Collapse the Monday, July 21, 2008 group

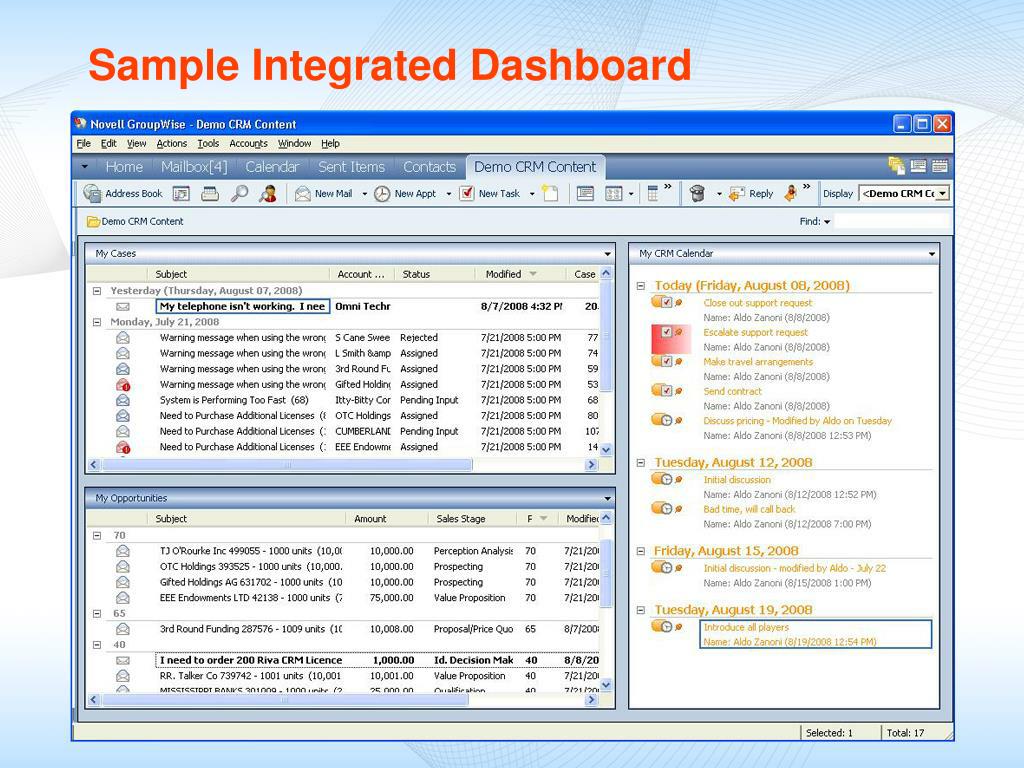pos(97,322)
